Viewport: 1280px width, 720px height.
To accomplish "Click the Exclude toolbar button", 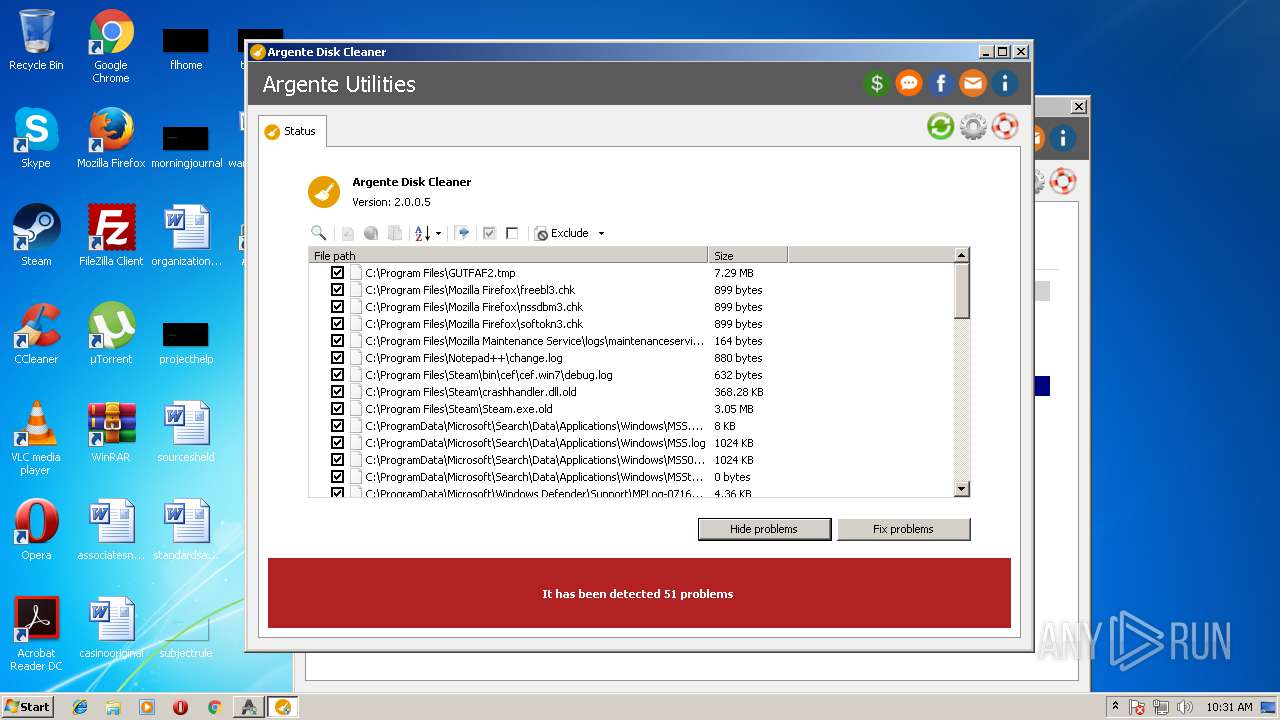I will tap(562, 233).
